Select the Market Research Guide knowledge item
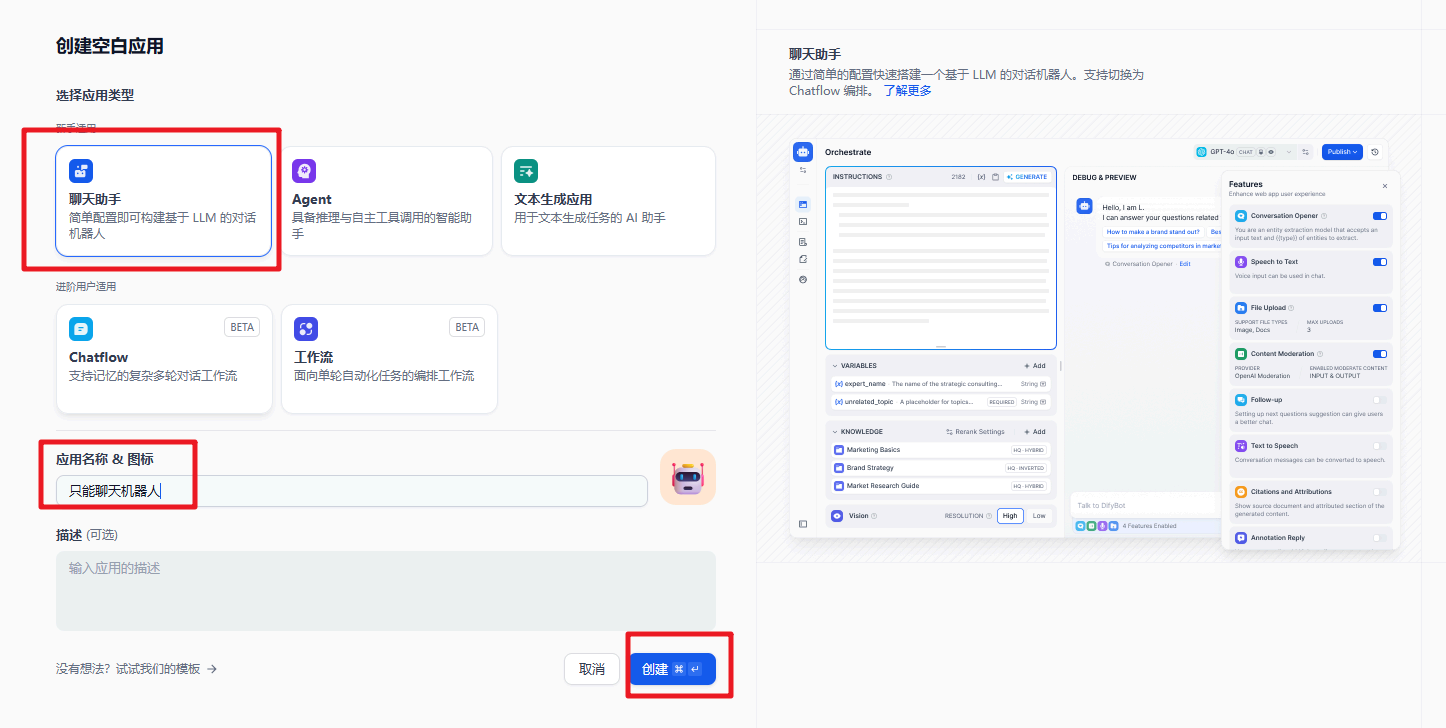The width and height of the screenshot is (1446, 728). pyautogui.click(x=941, y=486)
